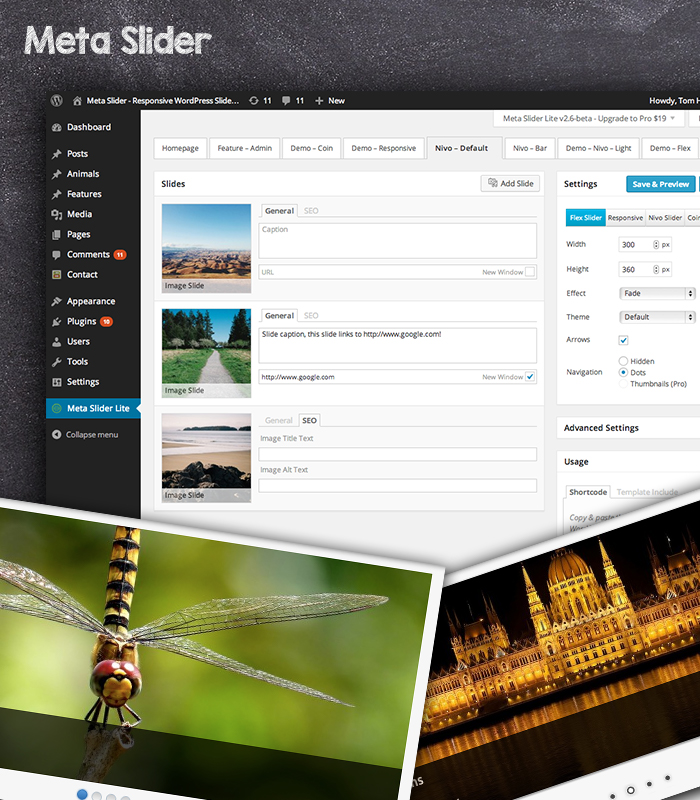Choose the Responsive slider type tab
Image resolution: width=700 pixels, height=800 pixels.
tap(625, 218)
